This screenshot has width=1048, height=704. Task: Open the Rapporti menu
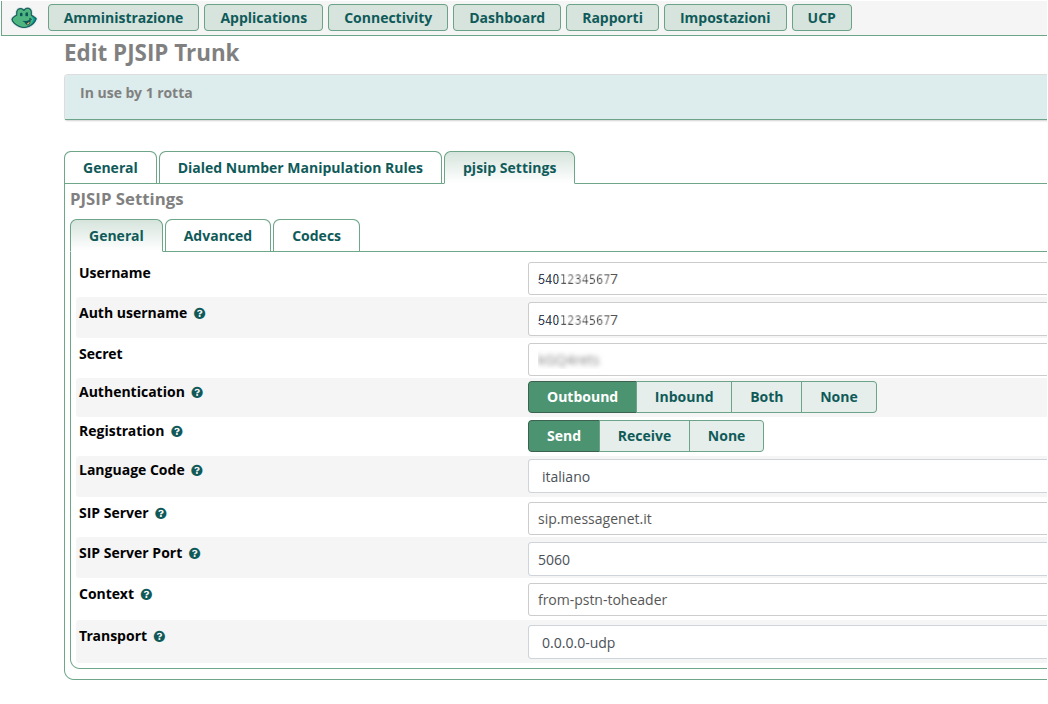[612, 18]
